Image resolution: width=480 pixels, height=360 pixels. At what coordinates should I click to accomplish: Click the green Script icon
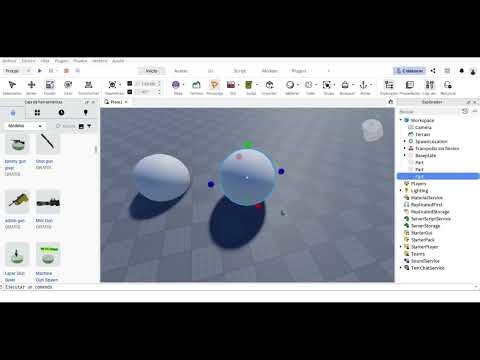pos(249,85)
